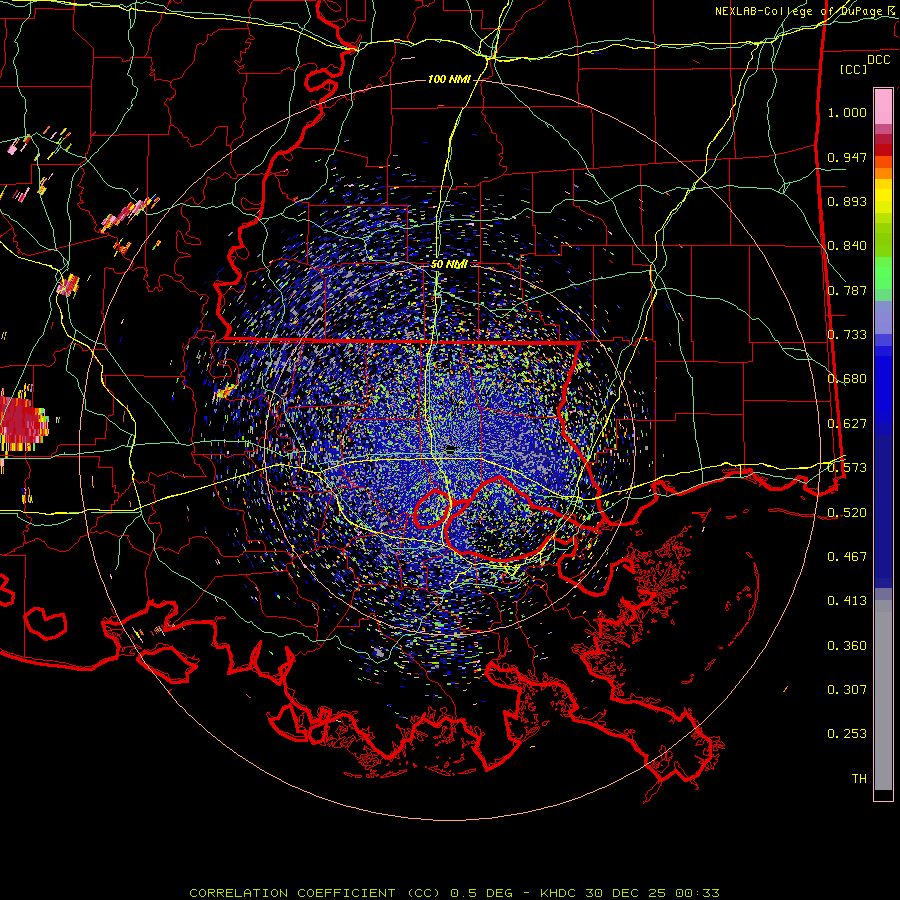
Task: Click the 0.467 legend value
Action: point(847,557)
